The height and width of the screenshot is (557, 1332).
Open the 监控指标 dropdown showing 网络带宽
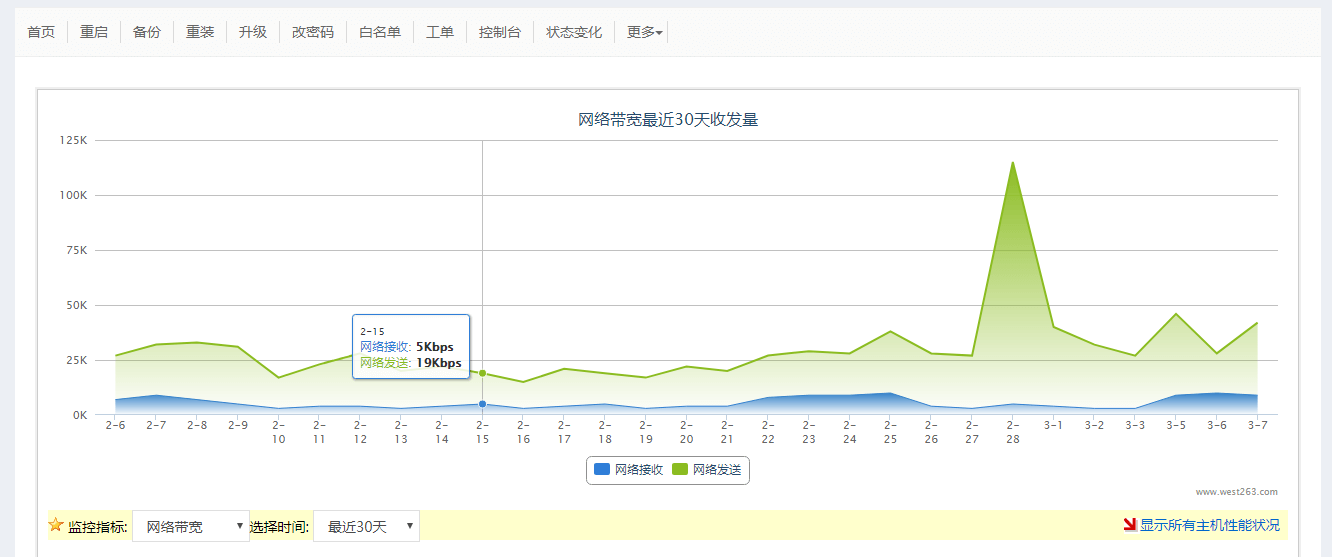pyautogui.click(x=191, y=526)
